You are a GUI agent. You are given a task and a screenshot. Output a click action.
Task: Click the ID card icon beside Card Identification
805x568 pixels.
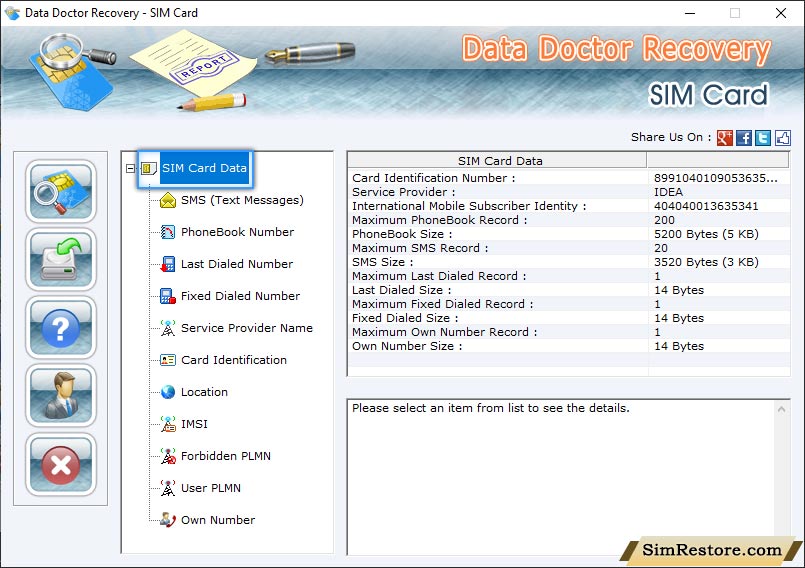click(168, 360)
